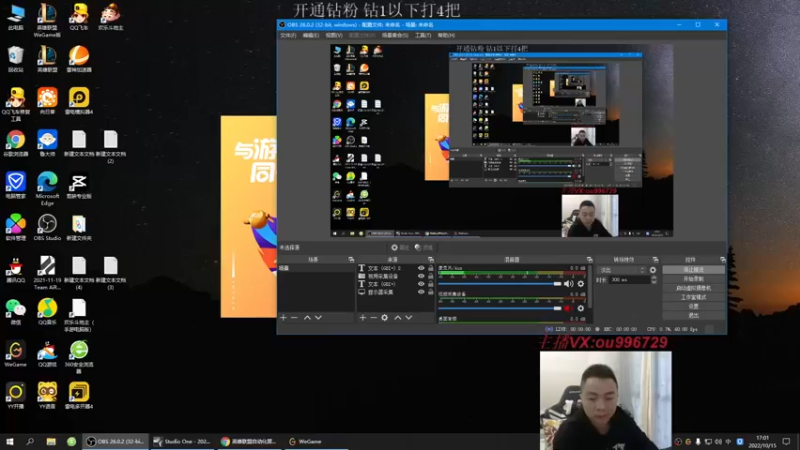Move scene down in Scenes panel
This screenshot has width=800, height=450.
[x=318, y=318]
